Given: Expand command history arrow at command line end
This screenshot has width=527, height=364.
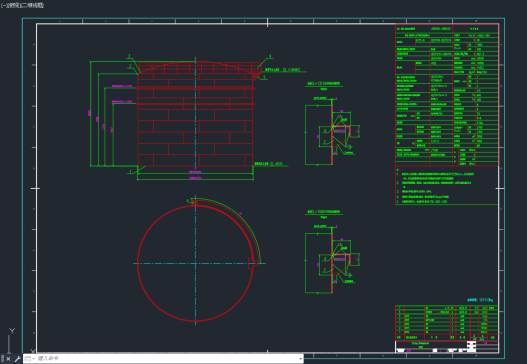Looking at the screenshot, I should click(x=300, y=359).
